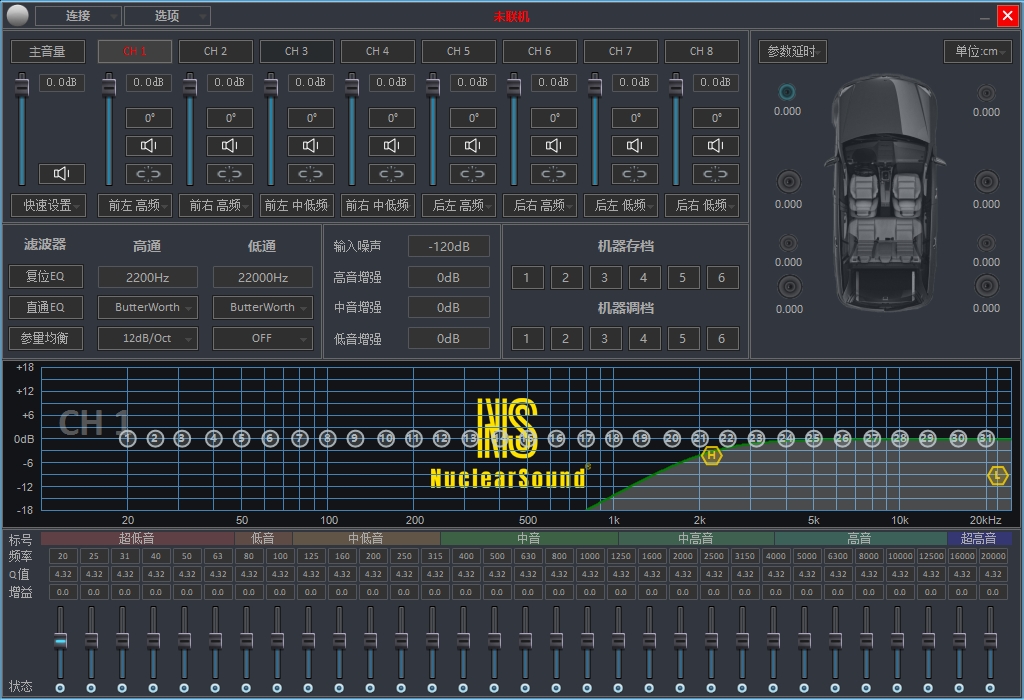Open the 单位:cm unit dropdown
Viewport: 1024px width, 700px height.
point(978,52)
